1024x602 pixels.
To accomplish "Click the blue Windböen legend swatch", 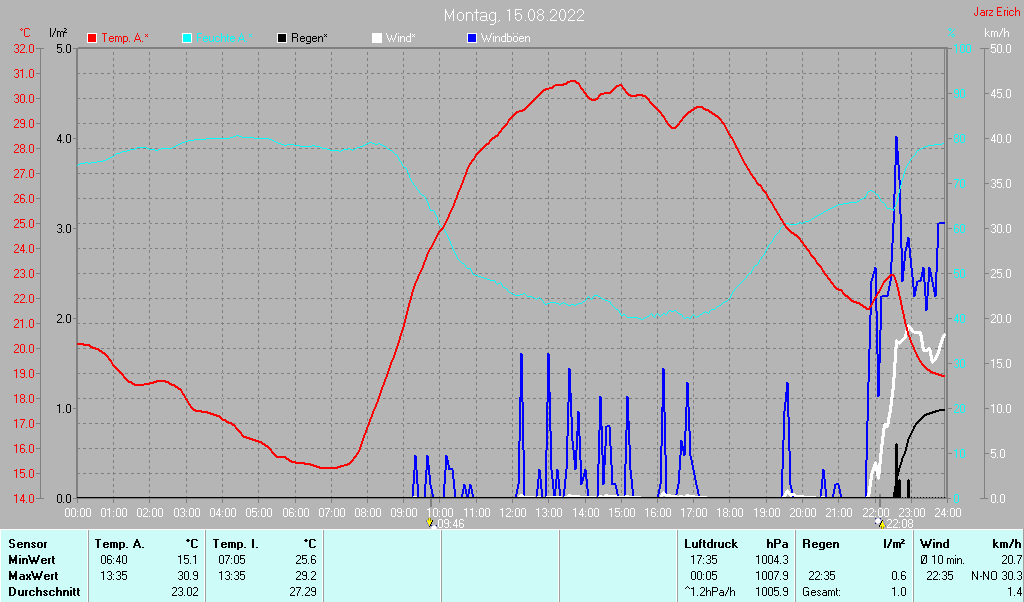I will [x=472, y=38].
